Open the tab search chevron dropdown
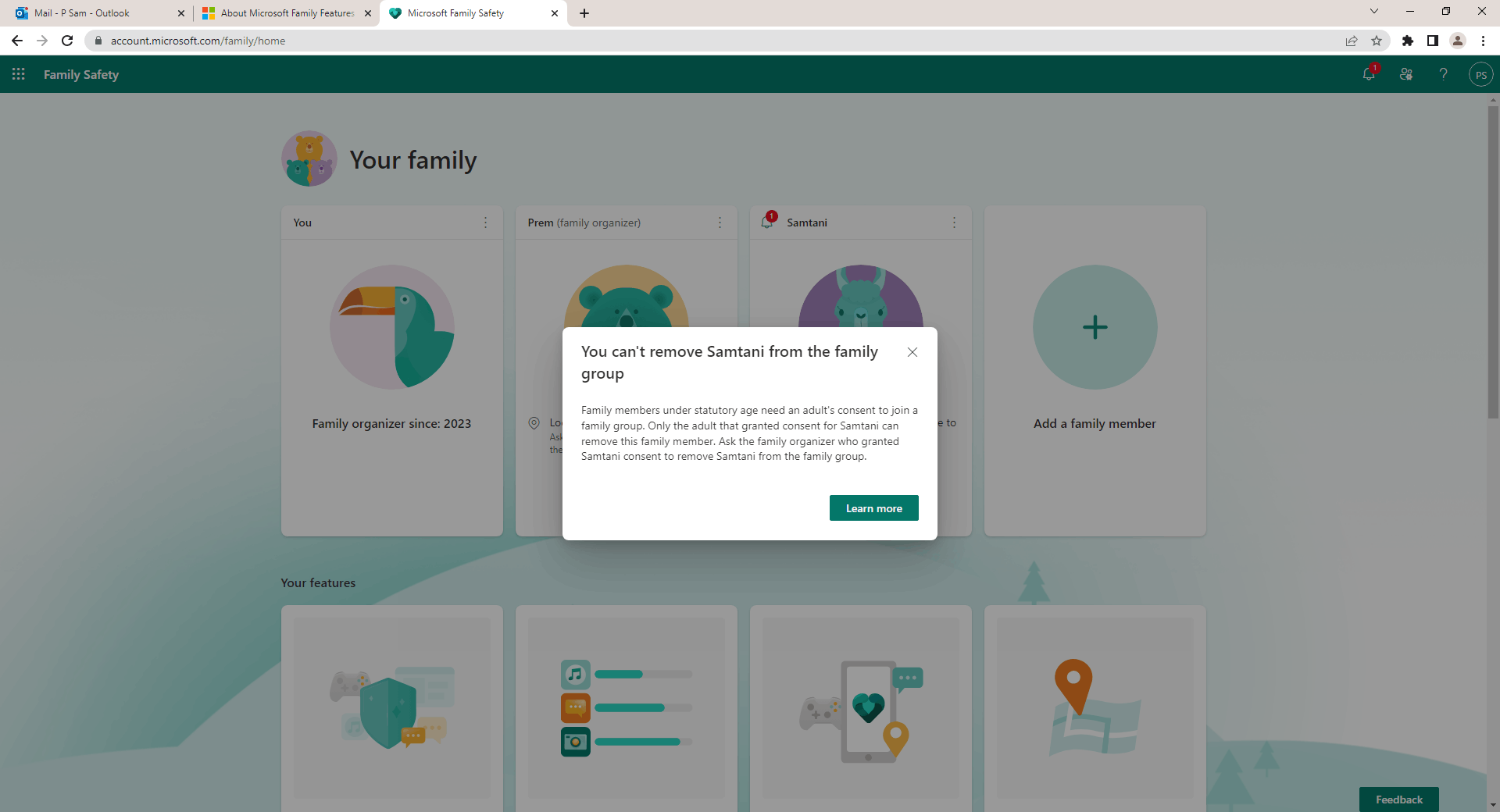The image size is (1500, 812). tap(1373, 12)
